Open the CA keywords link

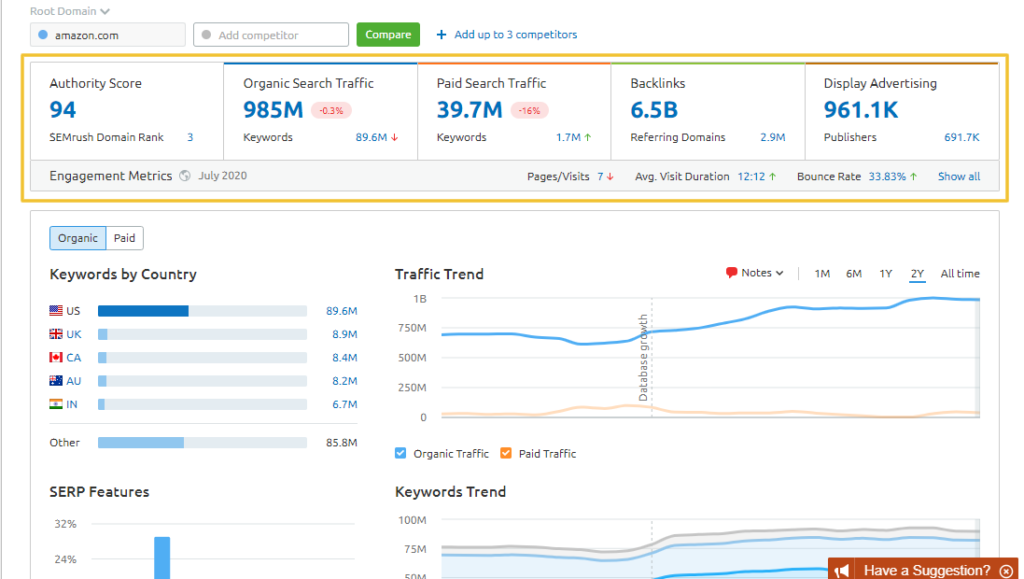coord(74,358)
